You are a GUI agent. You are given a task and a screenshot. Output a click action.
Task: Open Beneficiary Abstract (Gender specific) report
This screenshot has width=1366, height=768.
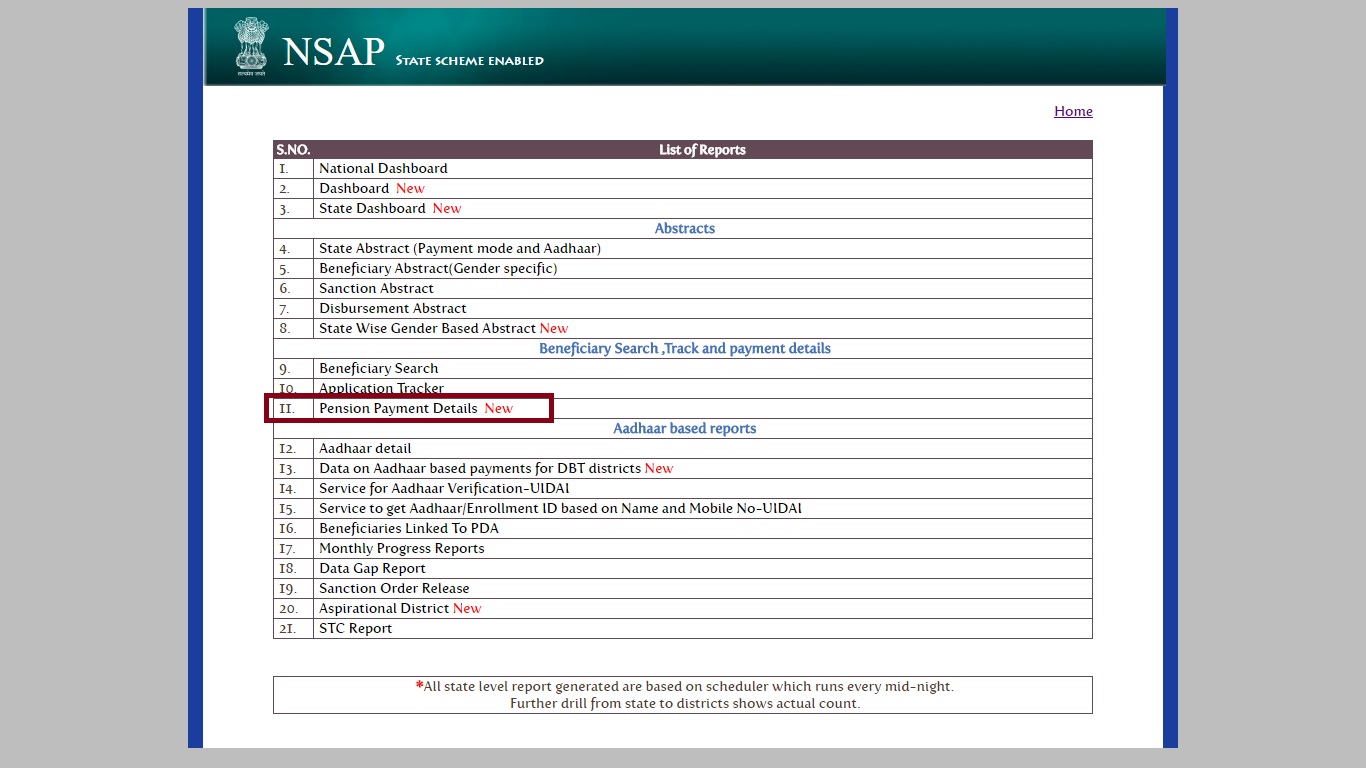[x=437, y=269]
